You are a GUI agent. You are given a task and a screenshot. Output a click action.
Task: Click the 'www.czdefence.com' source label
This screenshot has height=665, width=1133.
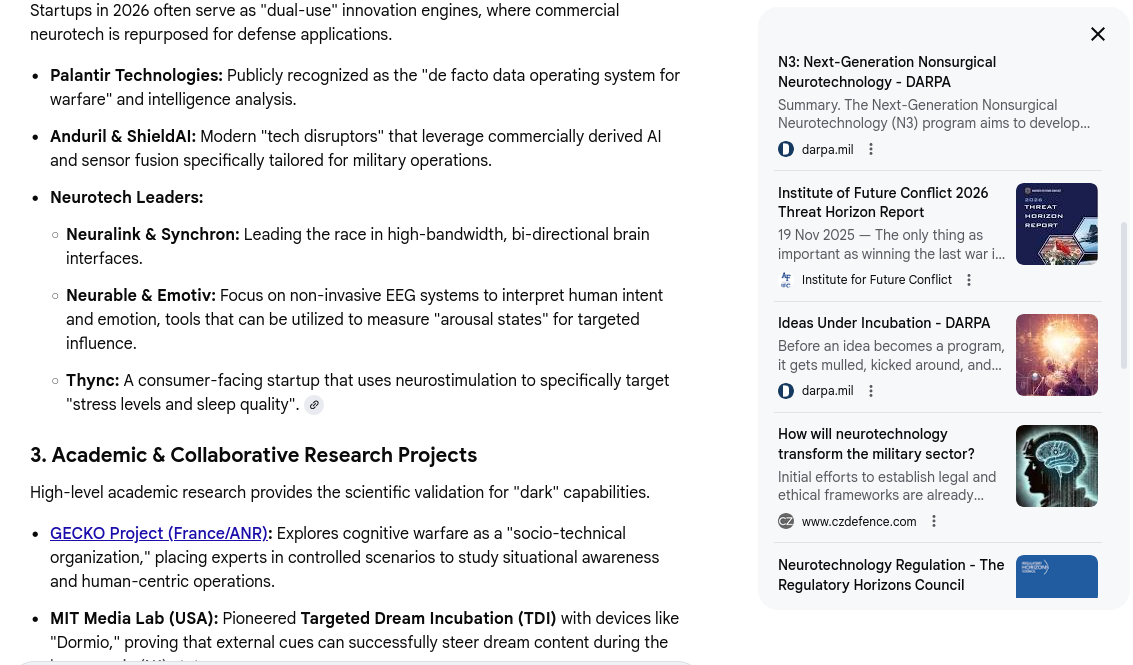point(858,521)
